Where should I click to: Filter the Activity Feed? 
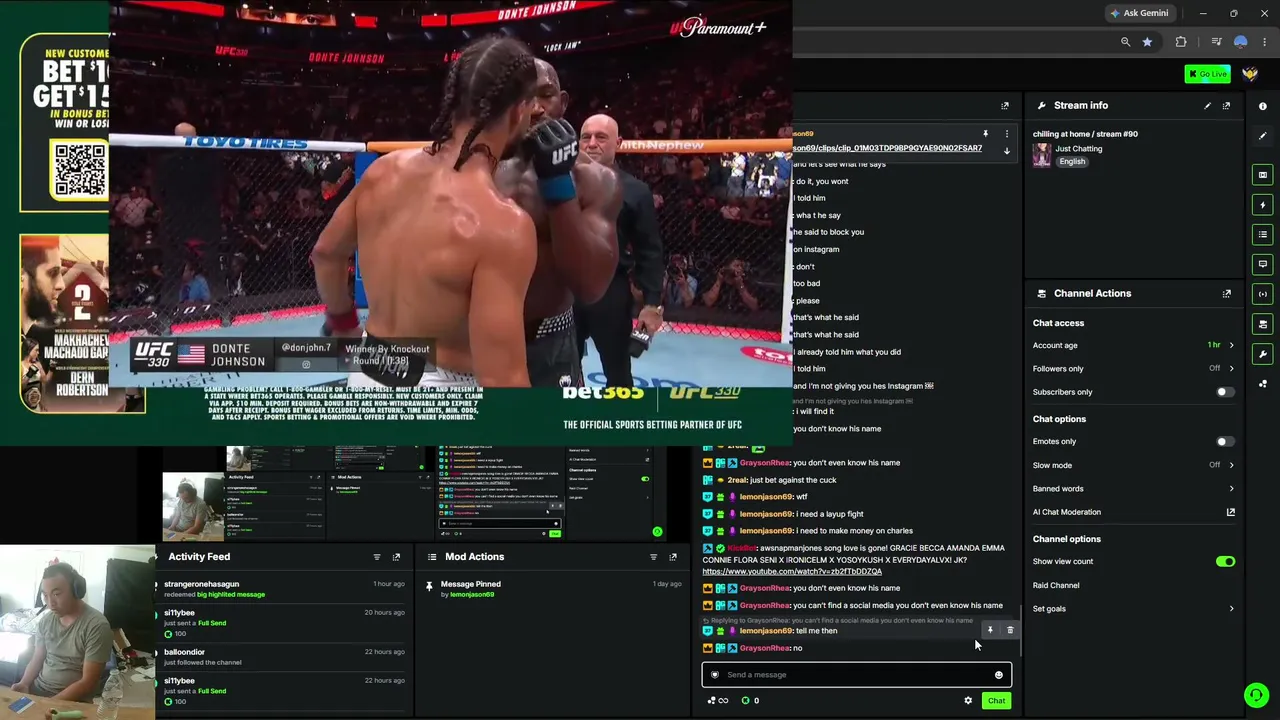[377, 557]
